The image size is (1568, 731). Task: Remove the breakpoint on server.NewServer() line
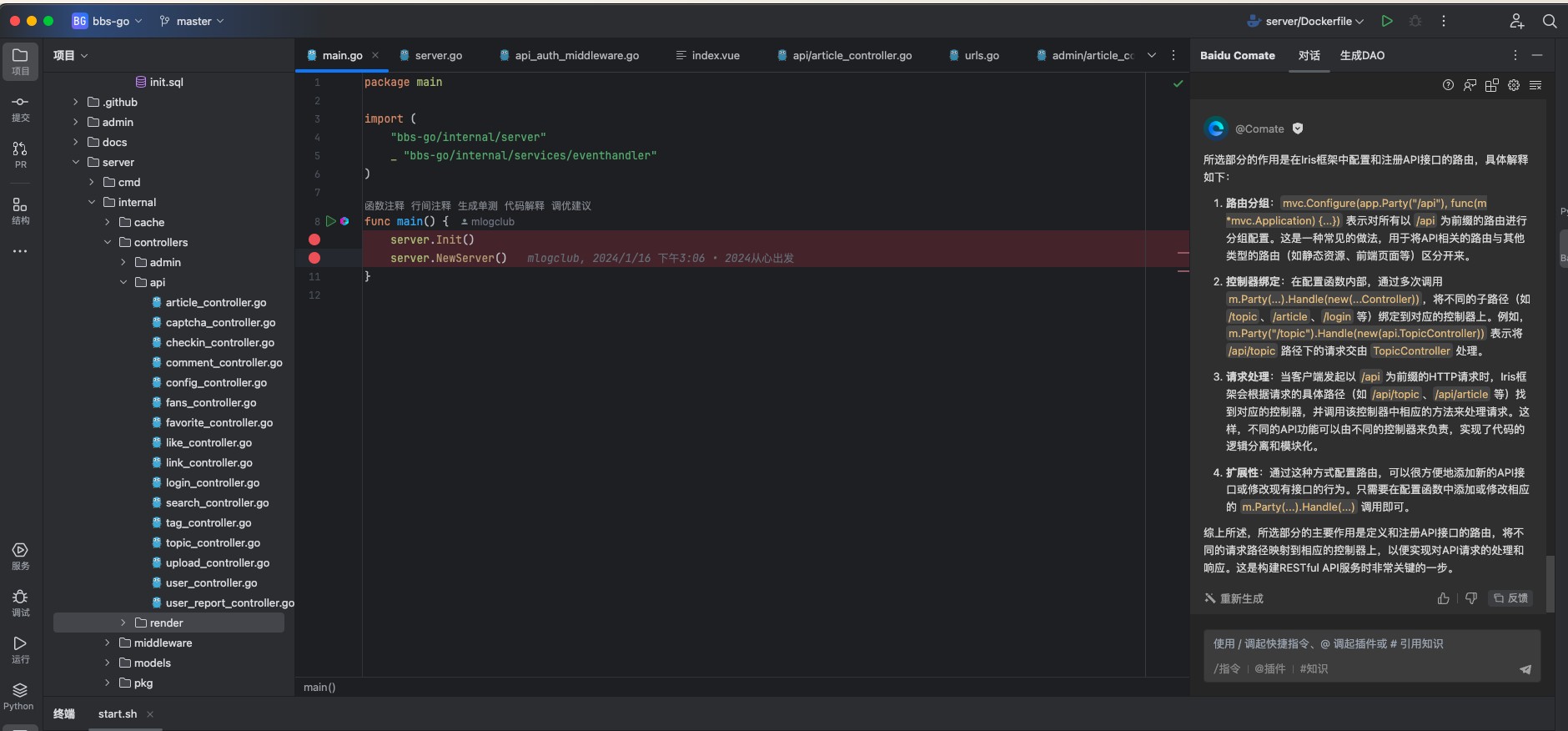click(x=314, y=258)
